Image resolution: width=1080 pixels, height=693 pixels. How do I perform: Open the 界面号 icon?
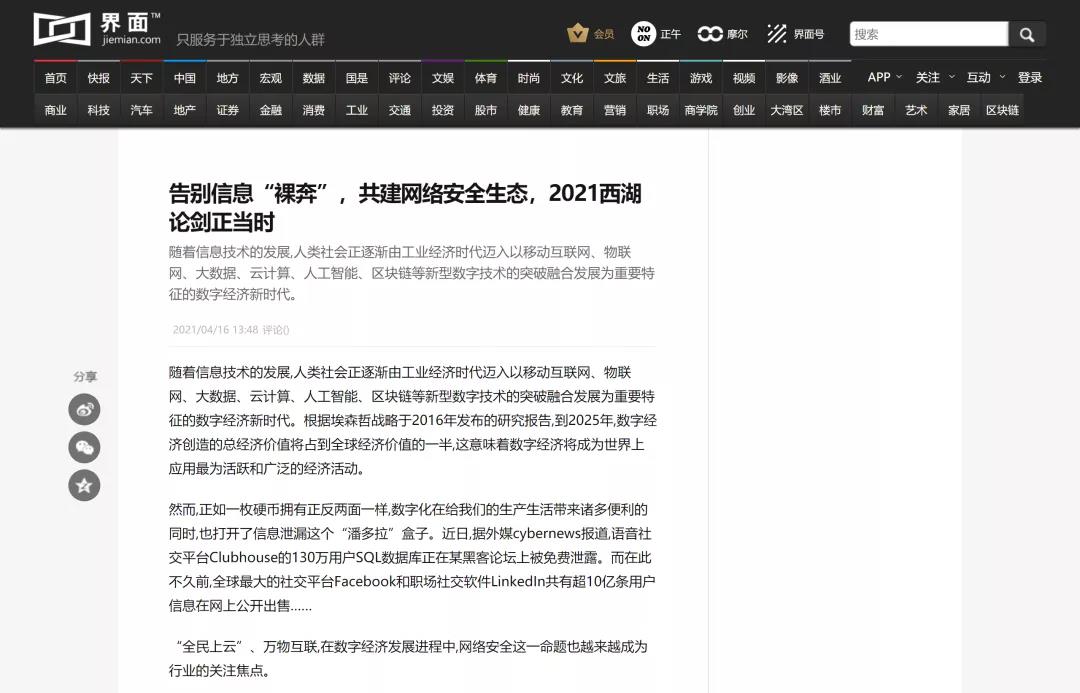(x=777, y=34)
